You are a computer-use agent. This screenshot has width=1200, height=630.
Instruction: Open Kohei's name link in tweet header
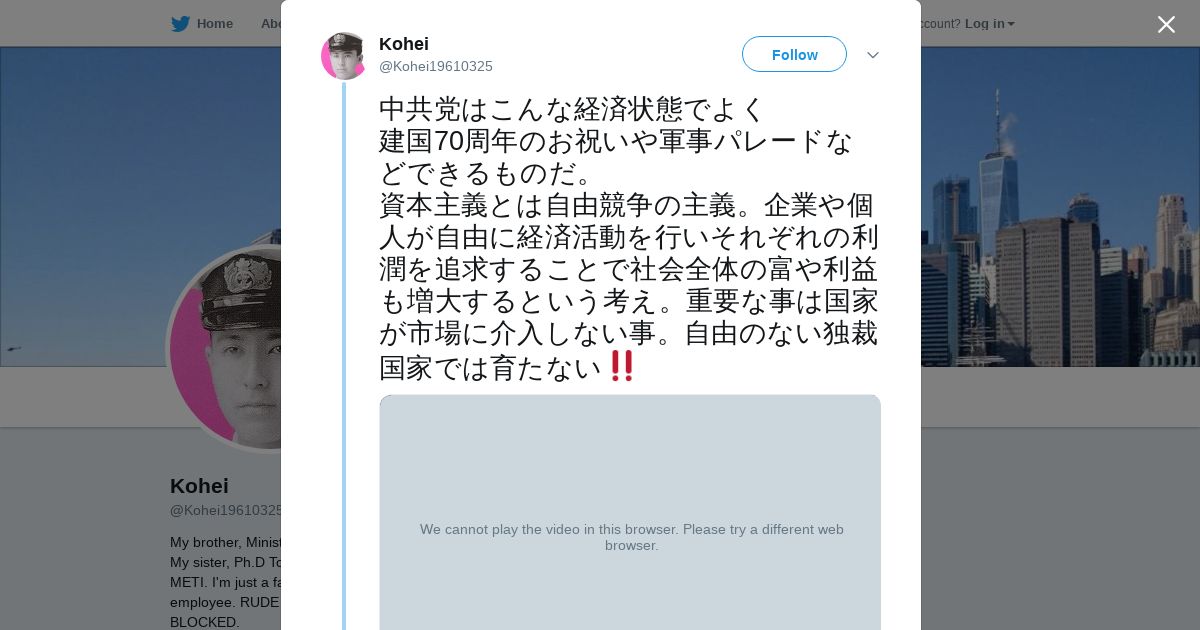point(404,44)
